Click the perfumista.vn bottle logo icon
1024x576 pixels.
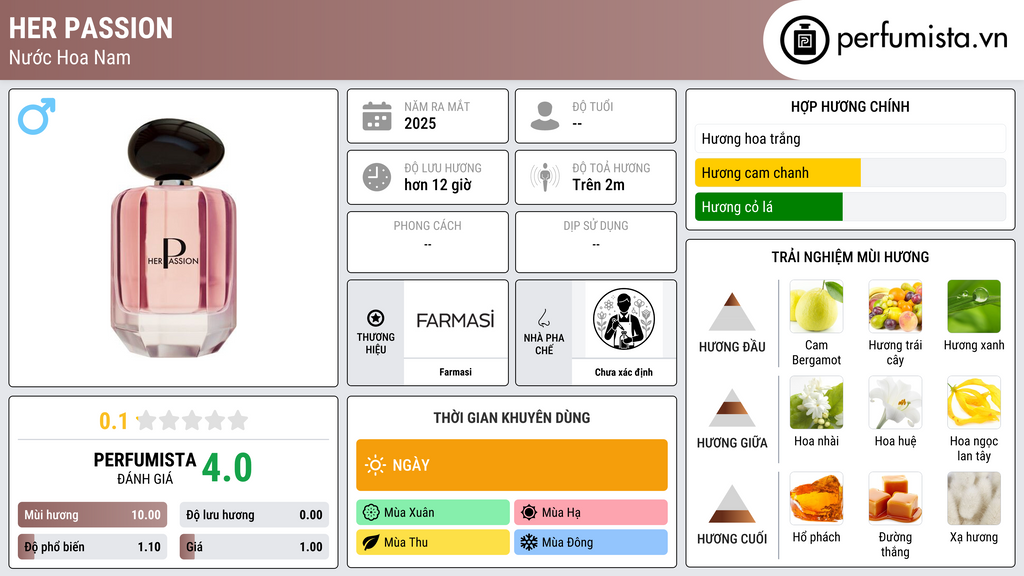tap(804, 40)
